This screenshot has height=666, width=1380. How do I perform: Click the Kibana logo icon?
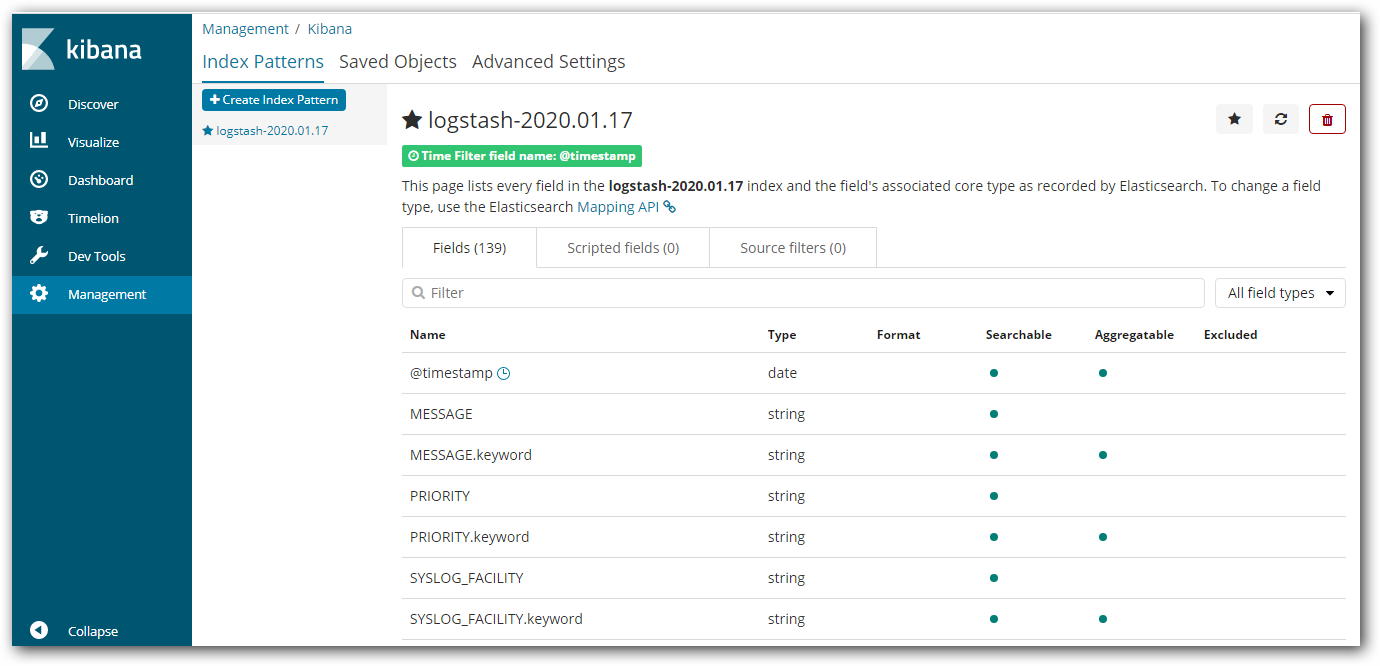pyautogui.click(x=38, y=49)
